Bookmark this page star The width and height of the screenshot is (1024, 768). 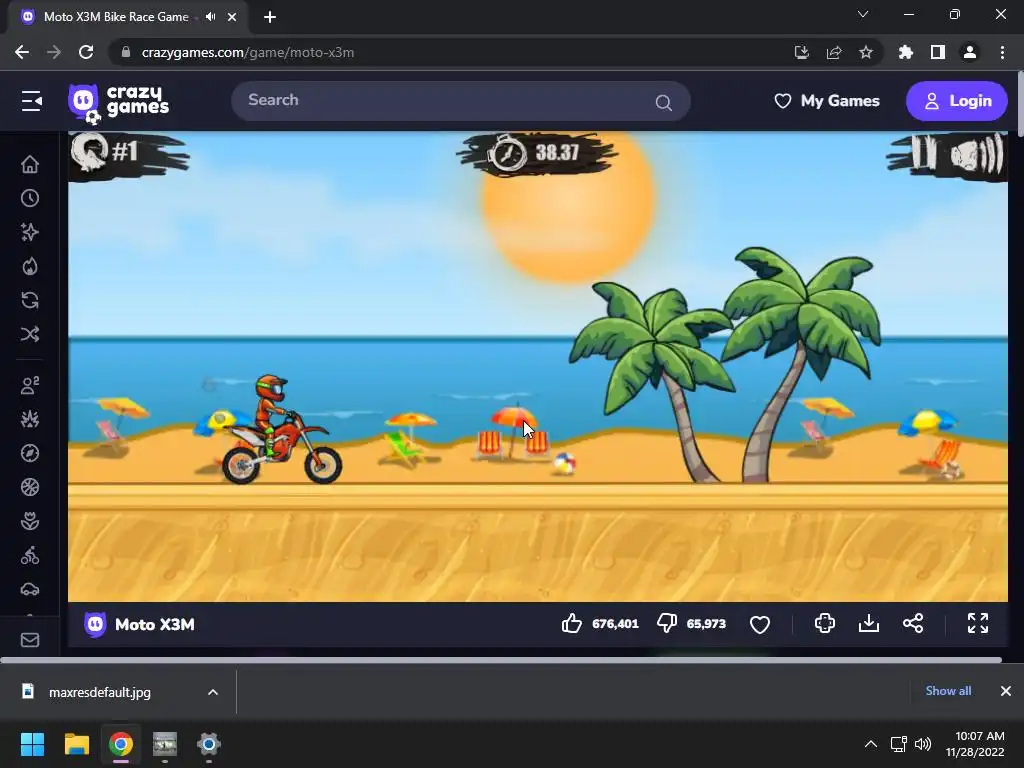click(x=866, y=52)
